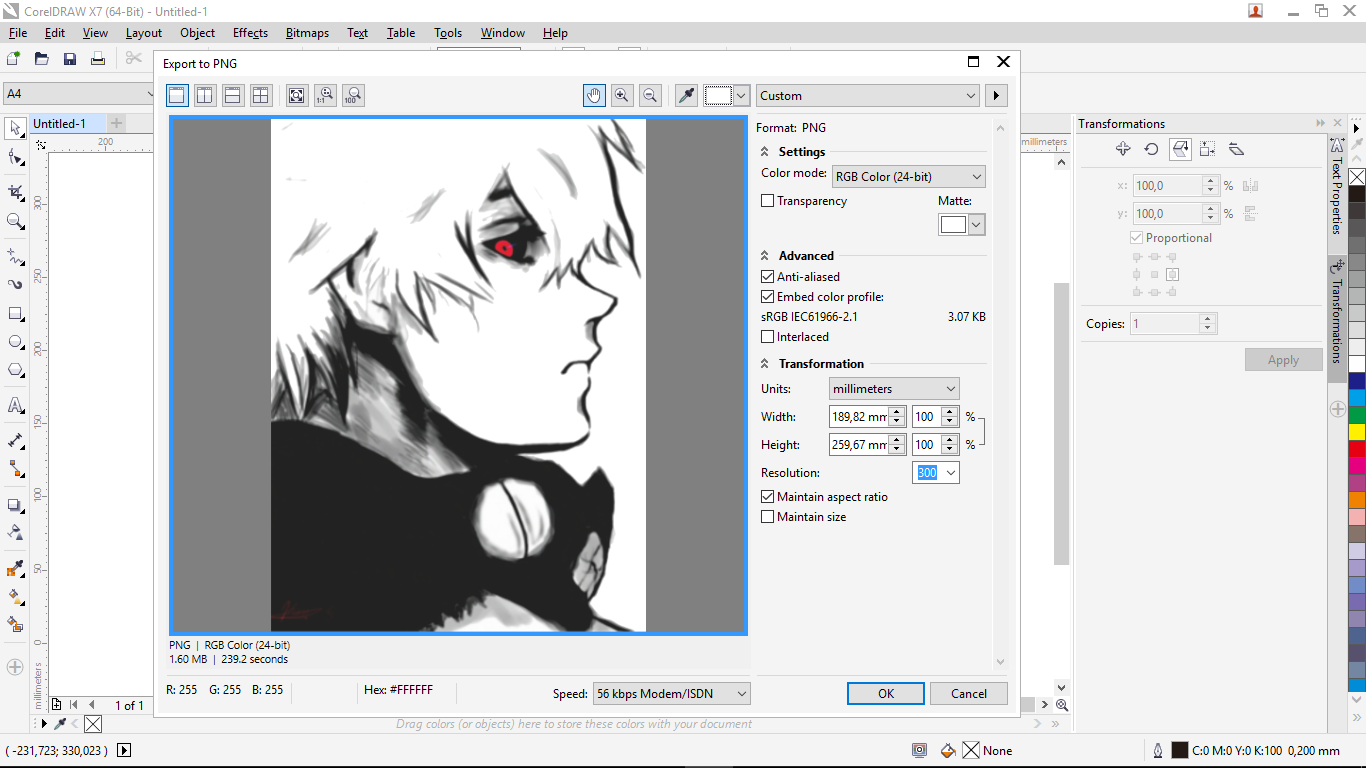Open the Speed 56 kbps Modem dropdown
The image size is (1366, 768).
671,694
